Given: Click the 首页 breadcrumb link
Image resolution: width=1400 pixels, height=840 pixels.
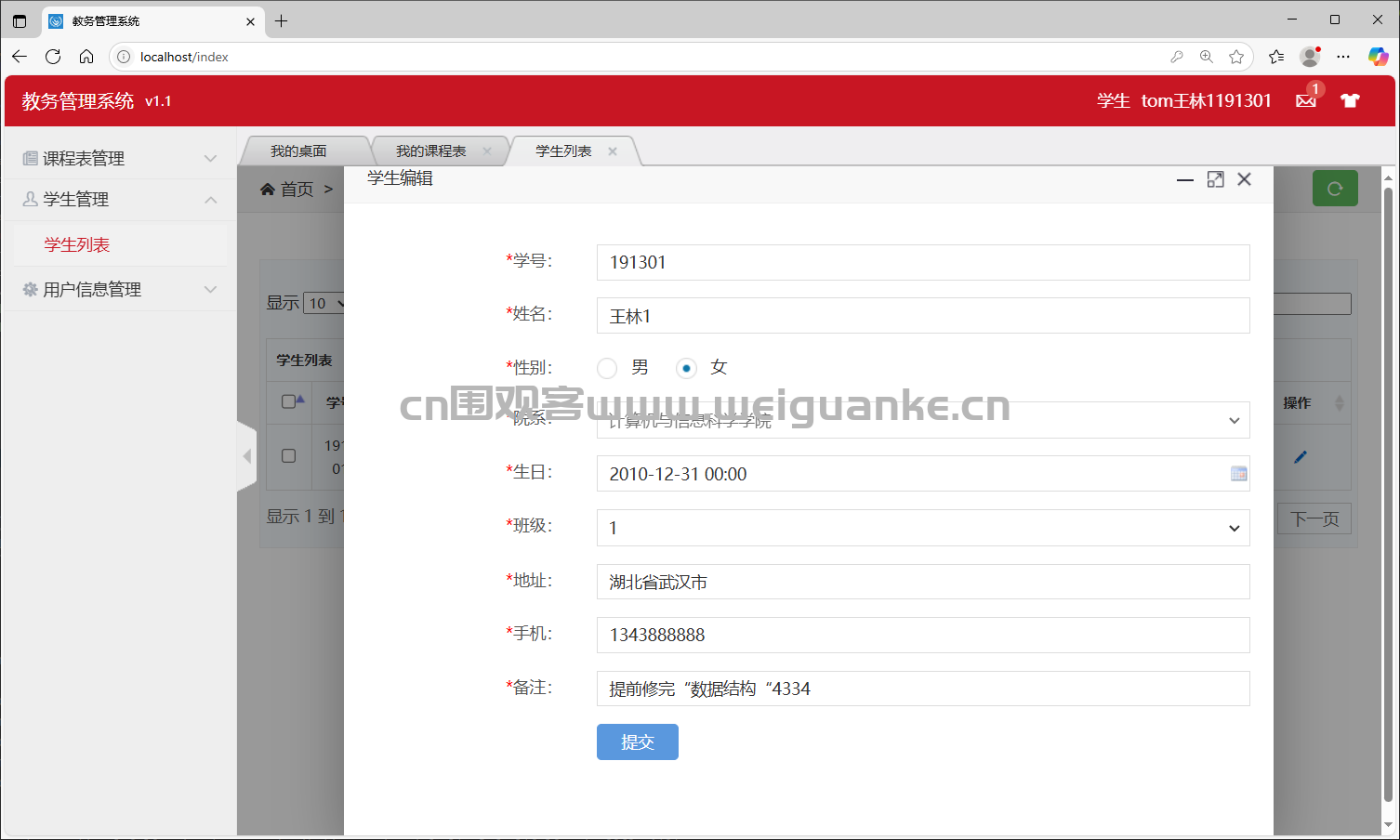Looking at the screenshot, I should point(297,189).
